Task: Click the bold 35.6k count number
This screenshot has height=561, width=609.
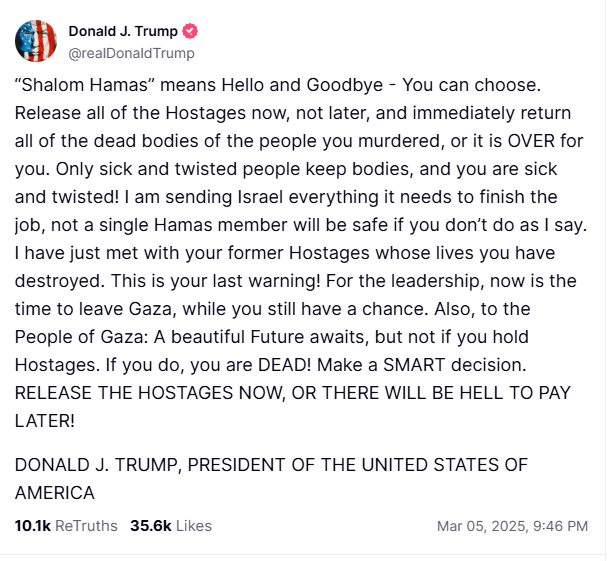Action: (x=151, y=526)
